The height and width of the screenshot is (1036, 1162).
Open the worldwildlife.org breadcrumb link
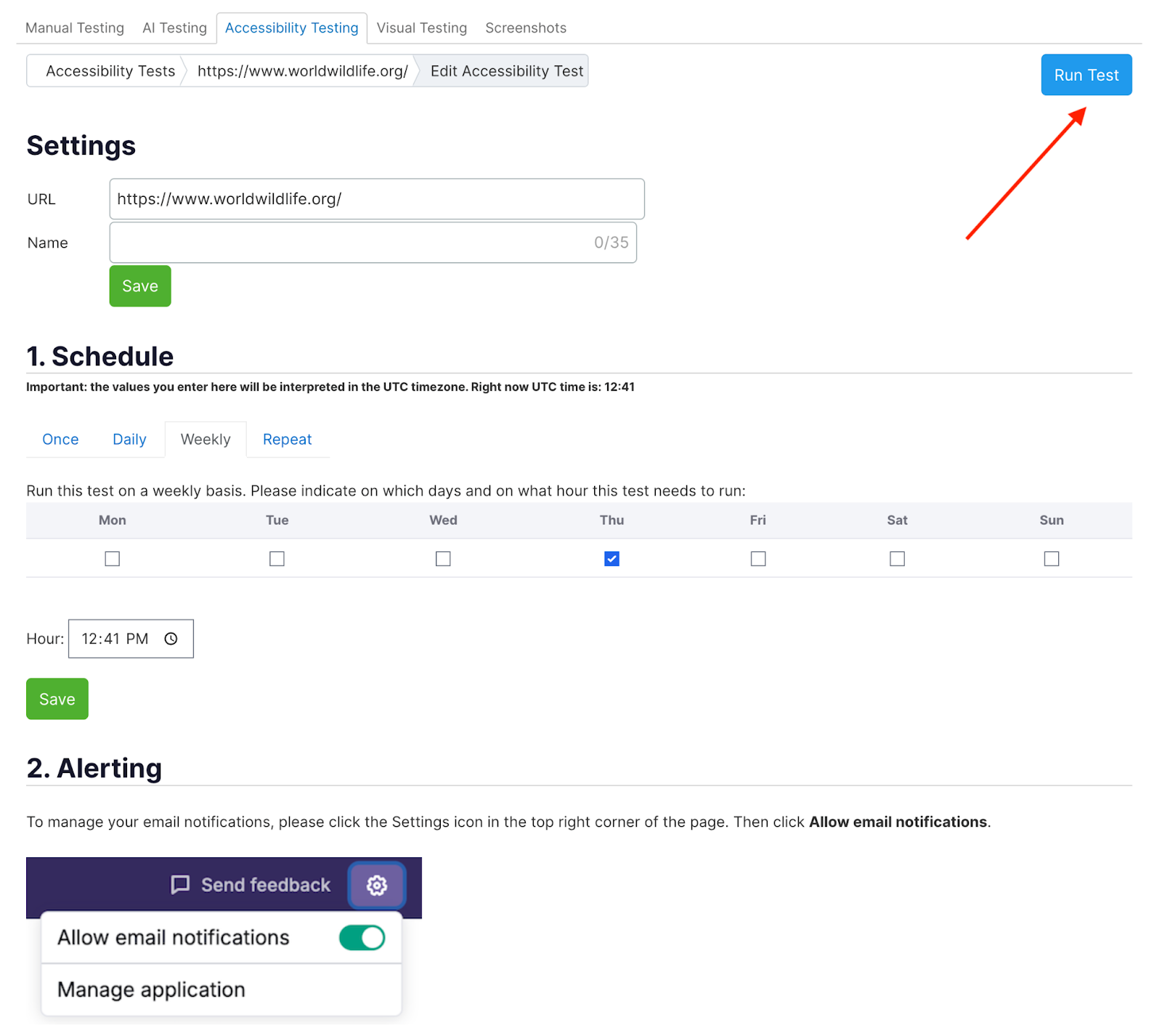point(302,71)
